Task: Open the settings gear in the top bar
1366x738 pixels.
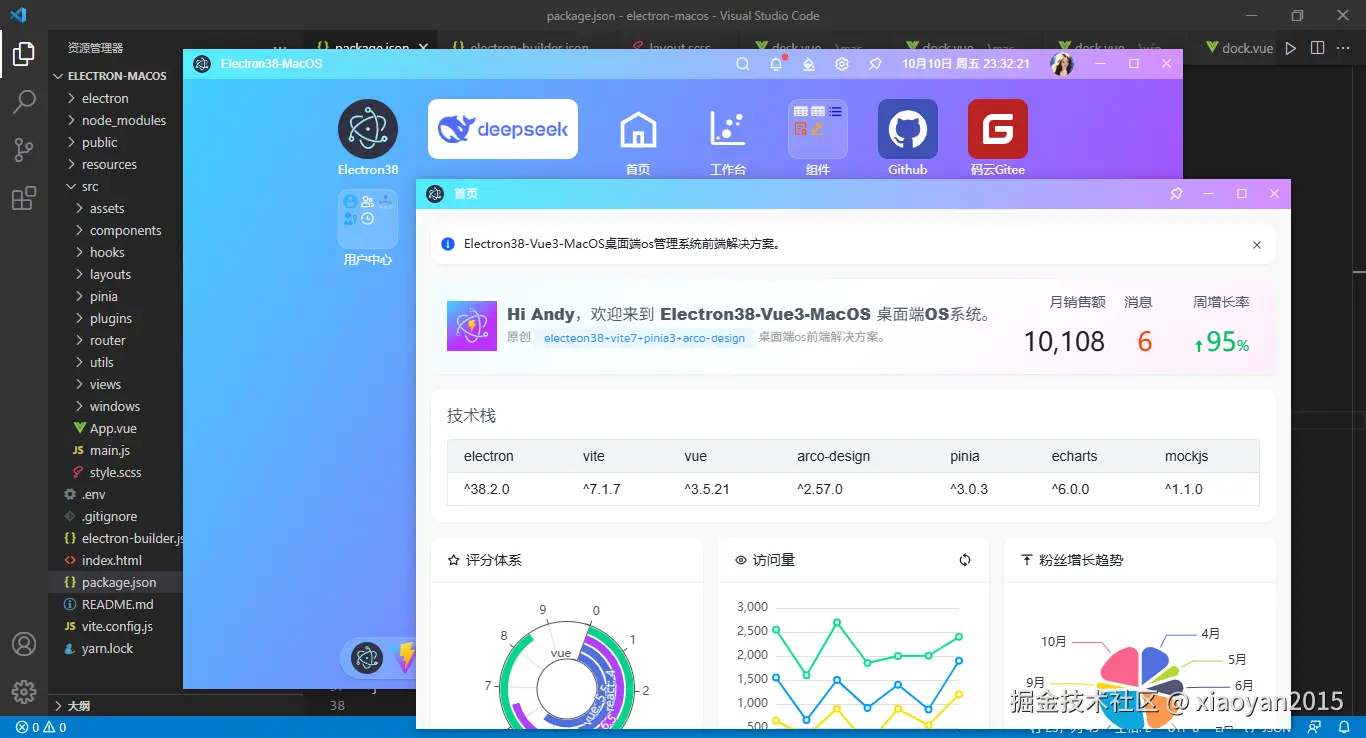Action: click(x=841, y=63)
